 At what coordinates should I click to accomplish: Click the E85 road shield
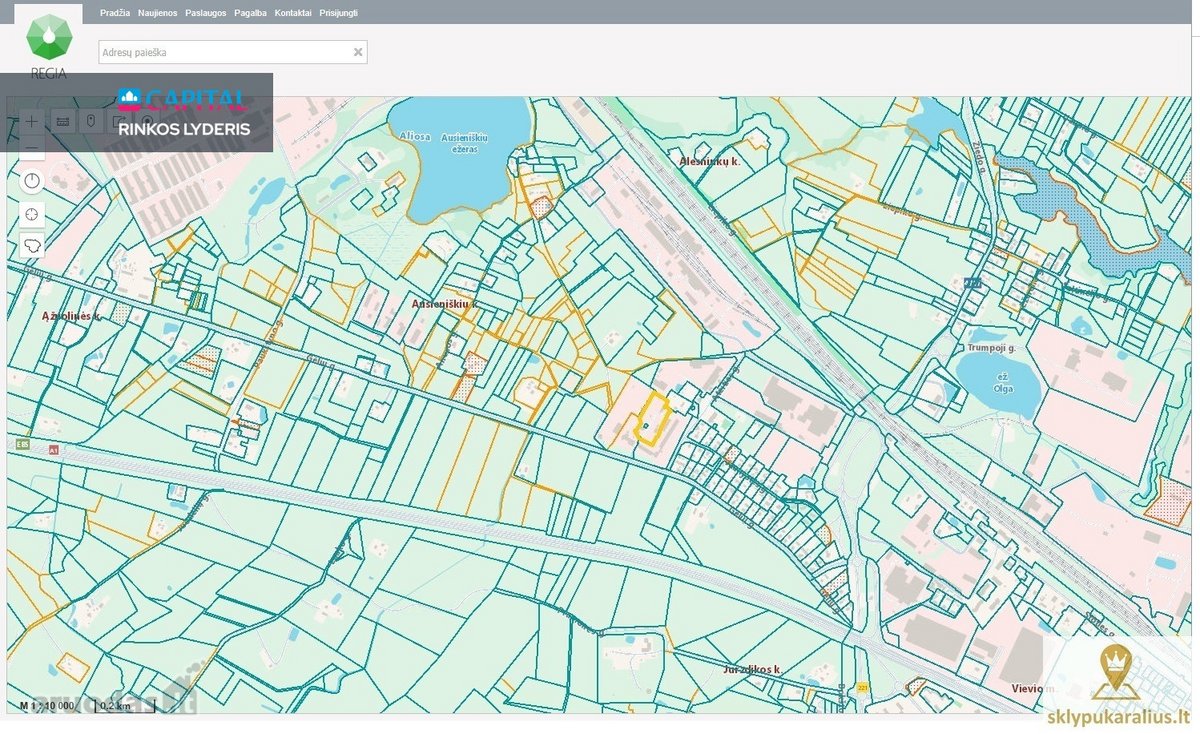point(21,442)
